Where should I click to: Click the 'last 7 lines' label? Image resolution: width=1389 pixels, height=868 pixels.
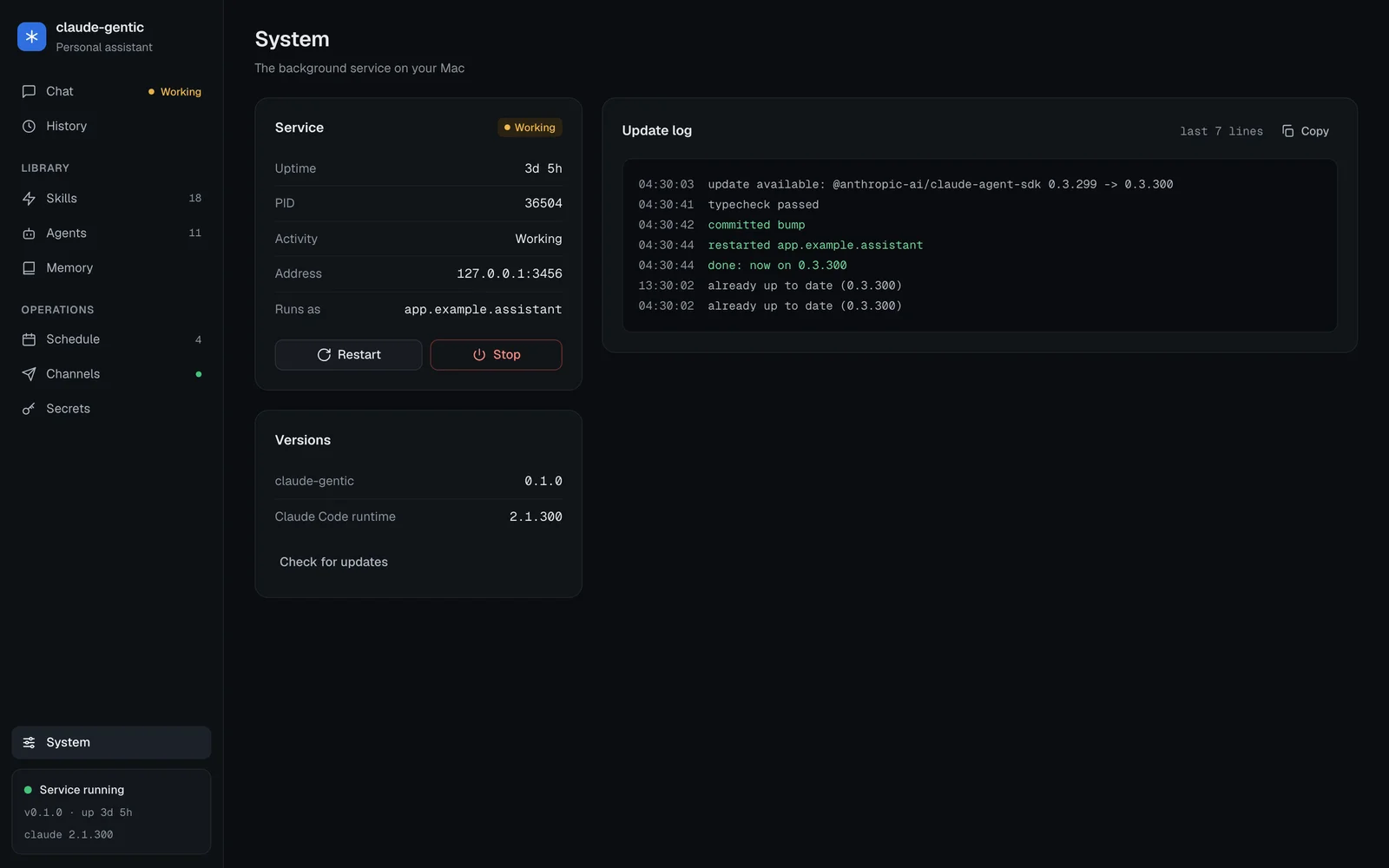[x=1221, y=131]
